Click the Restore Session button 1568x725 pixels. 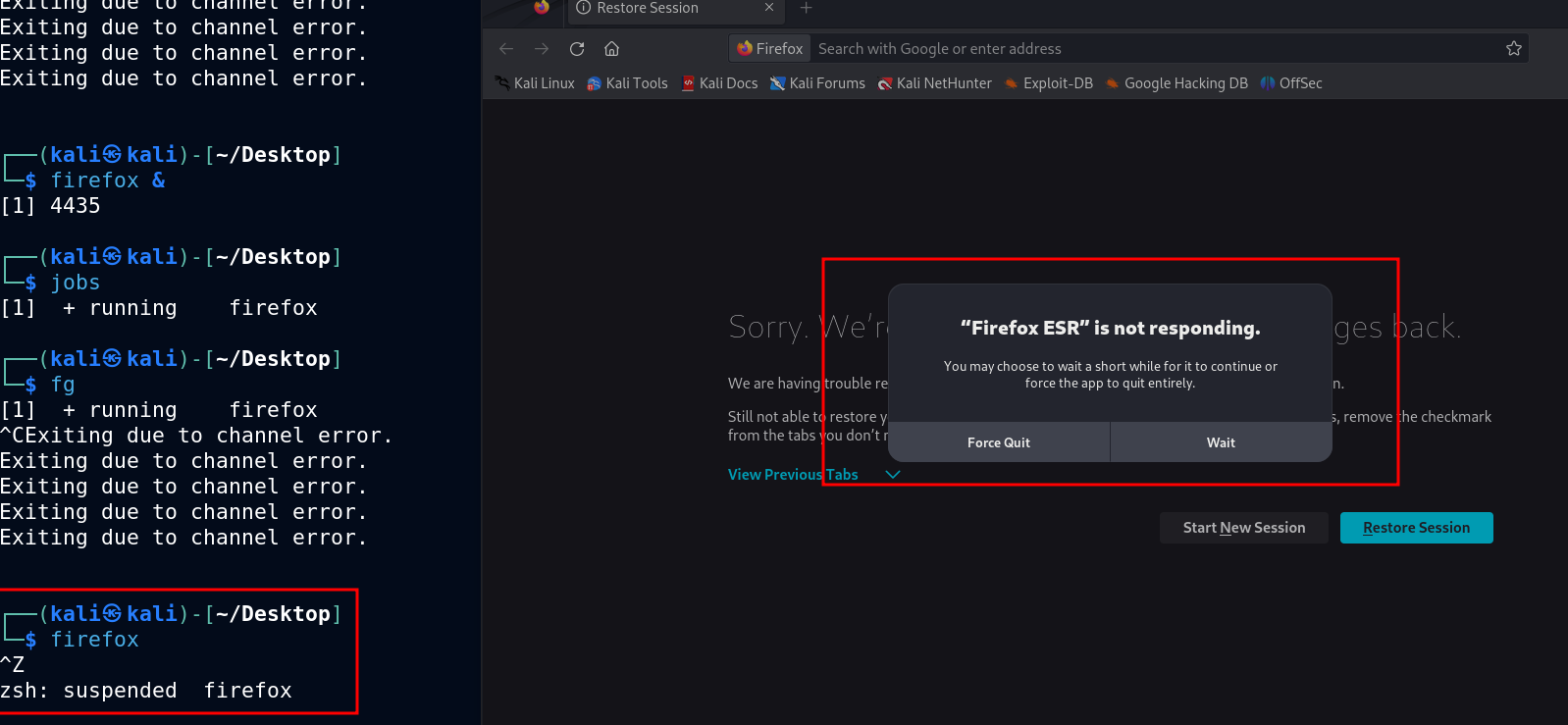coord(1417,528)
